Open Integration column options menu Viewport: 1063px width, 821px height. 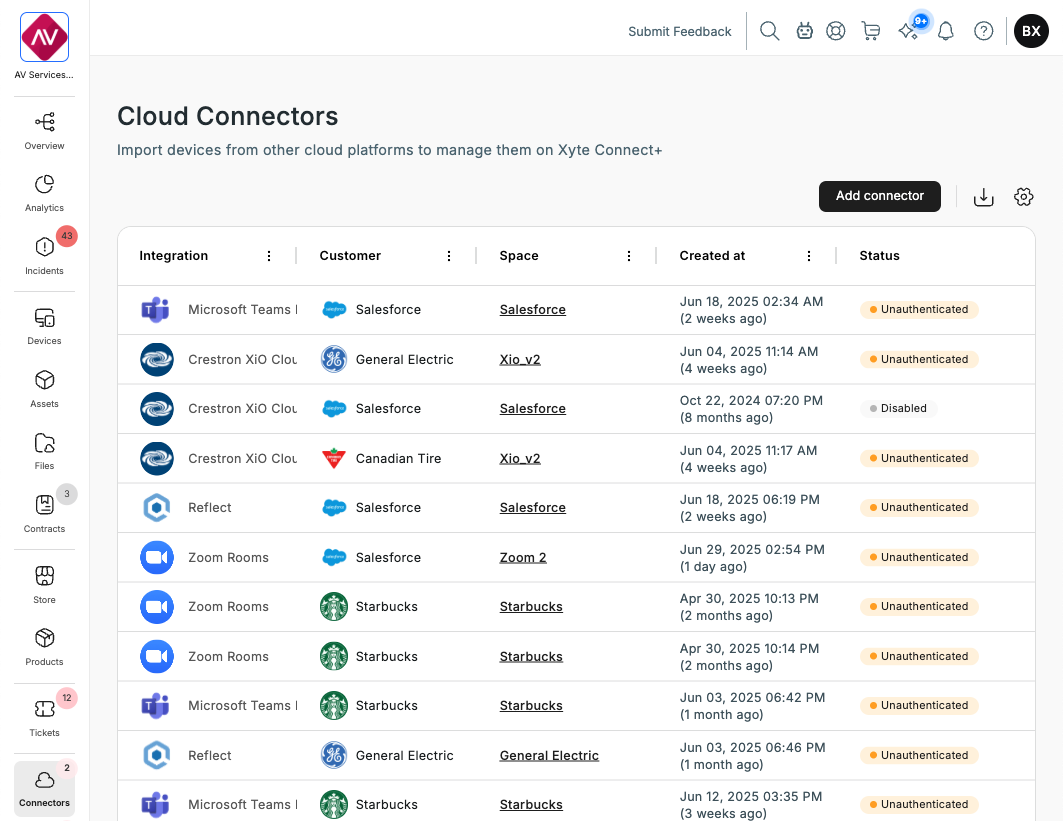269,256
